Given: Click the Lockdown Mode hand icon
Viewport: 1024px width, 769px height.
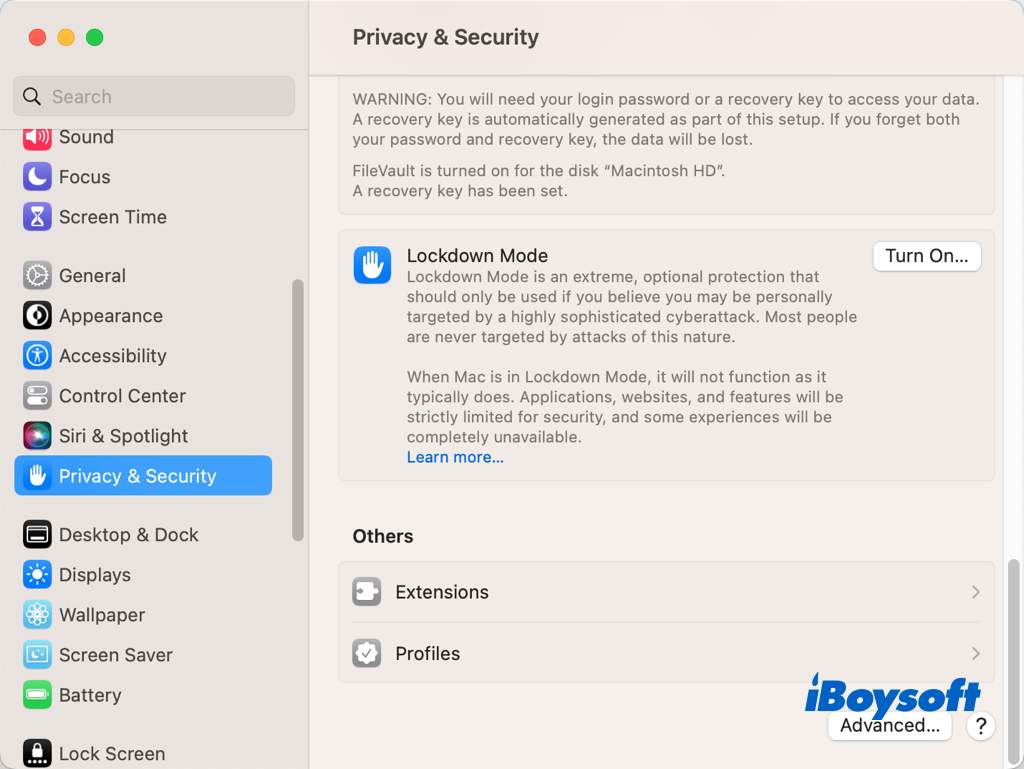Looking at the screenshot, I should coord(372,265).
